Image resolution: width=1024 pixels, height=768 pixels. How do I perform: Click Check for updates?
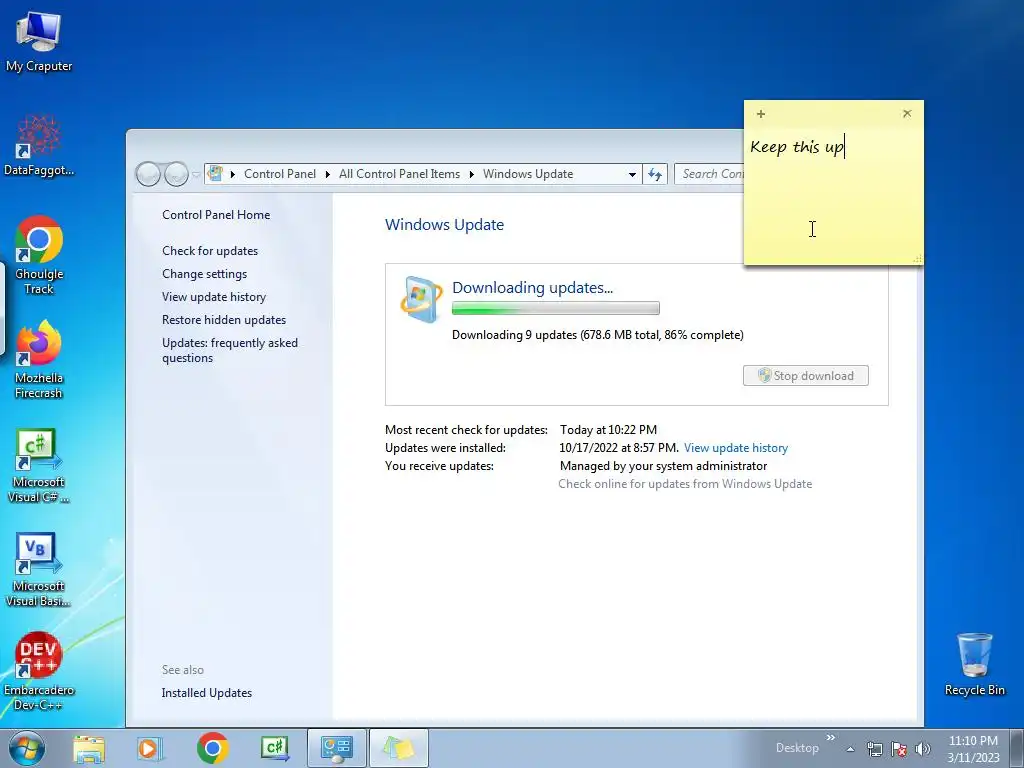pyautogui.click(x=210, y=251)
